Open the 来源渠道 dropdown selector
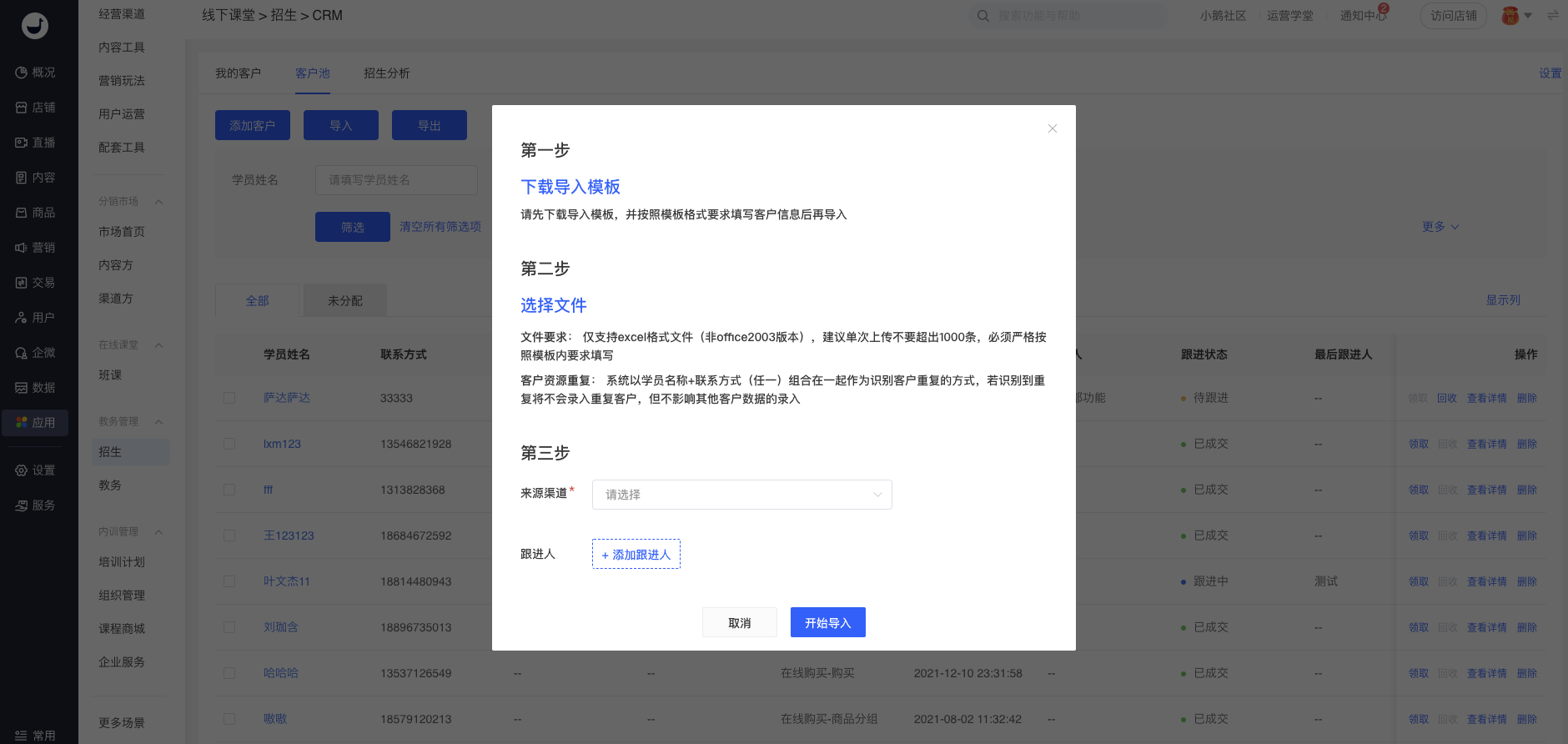Viewport: 1568px width, 744px height. [741, 495]
